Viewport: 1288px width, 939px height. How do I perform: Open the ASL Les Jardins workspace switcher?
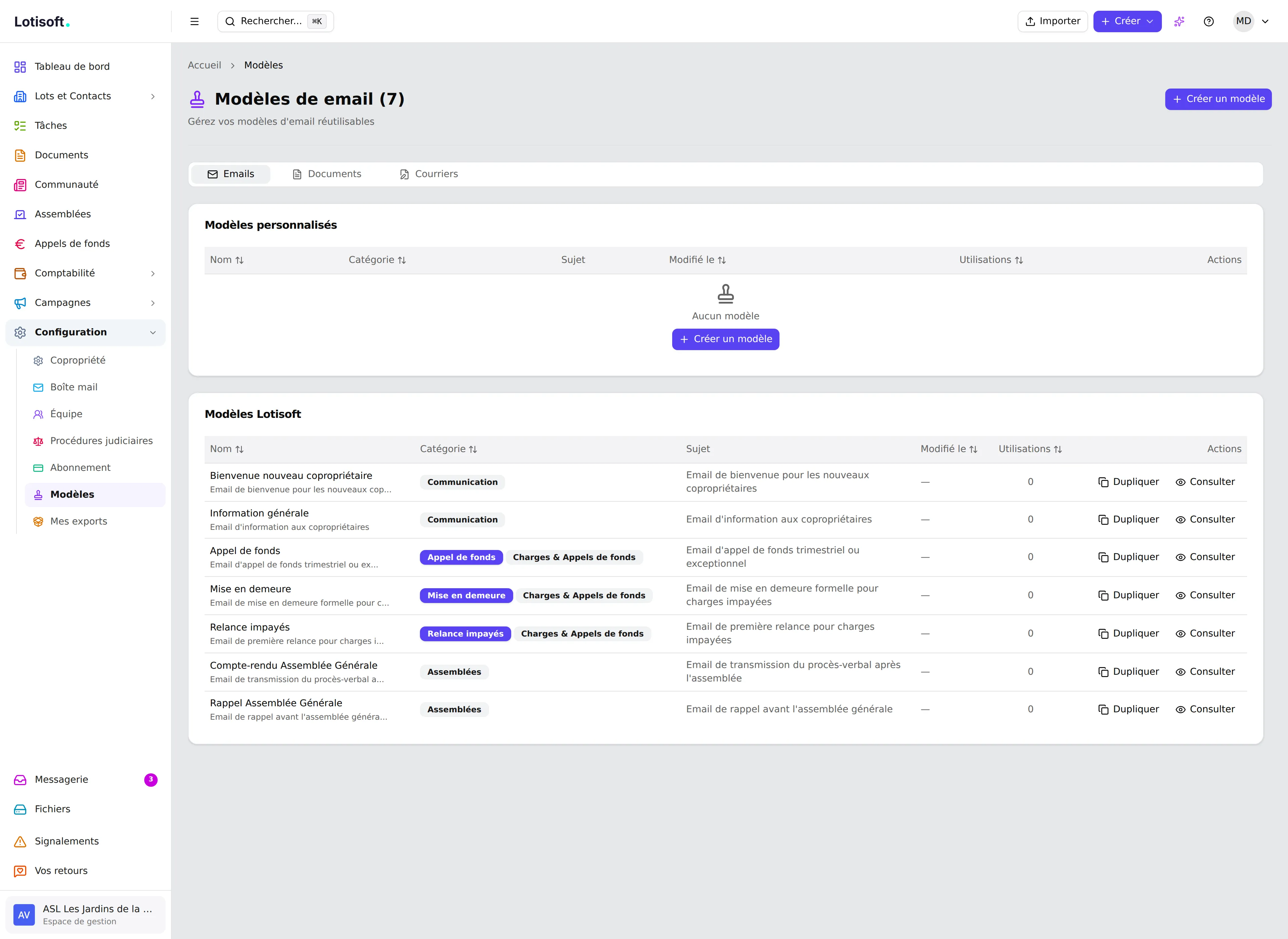(x=85, y=915)
